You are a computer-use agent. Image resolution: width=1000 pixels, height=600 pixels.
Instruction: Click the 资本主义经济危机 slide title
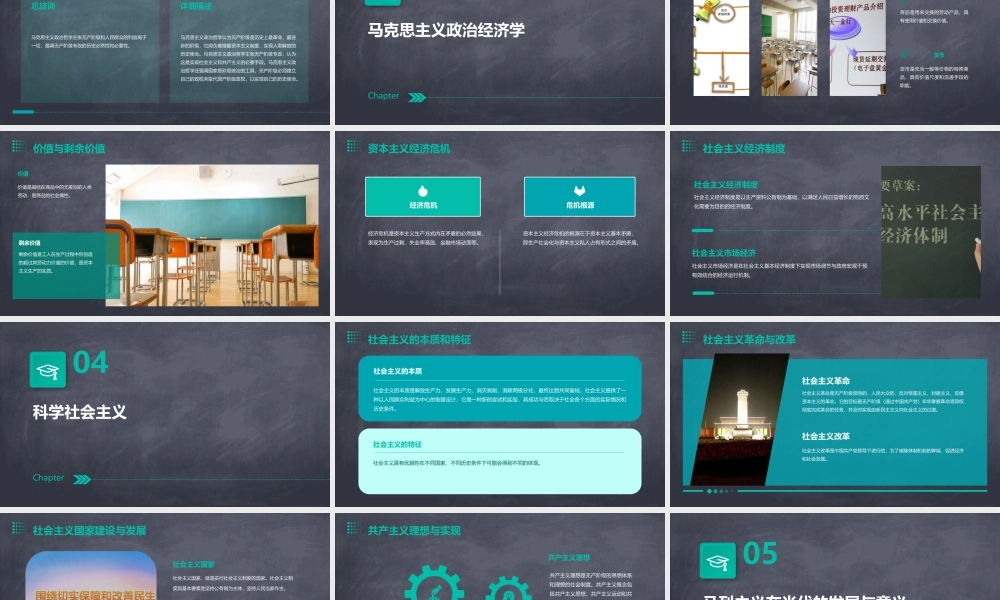coord(409,149)
